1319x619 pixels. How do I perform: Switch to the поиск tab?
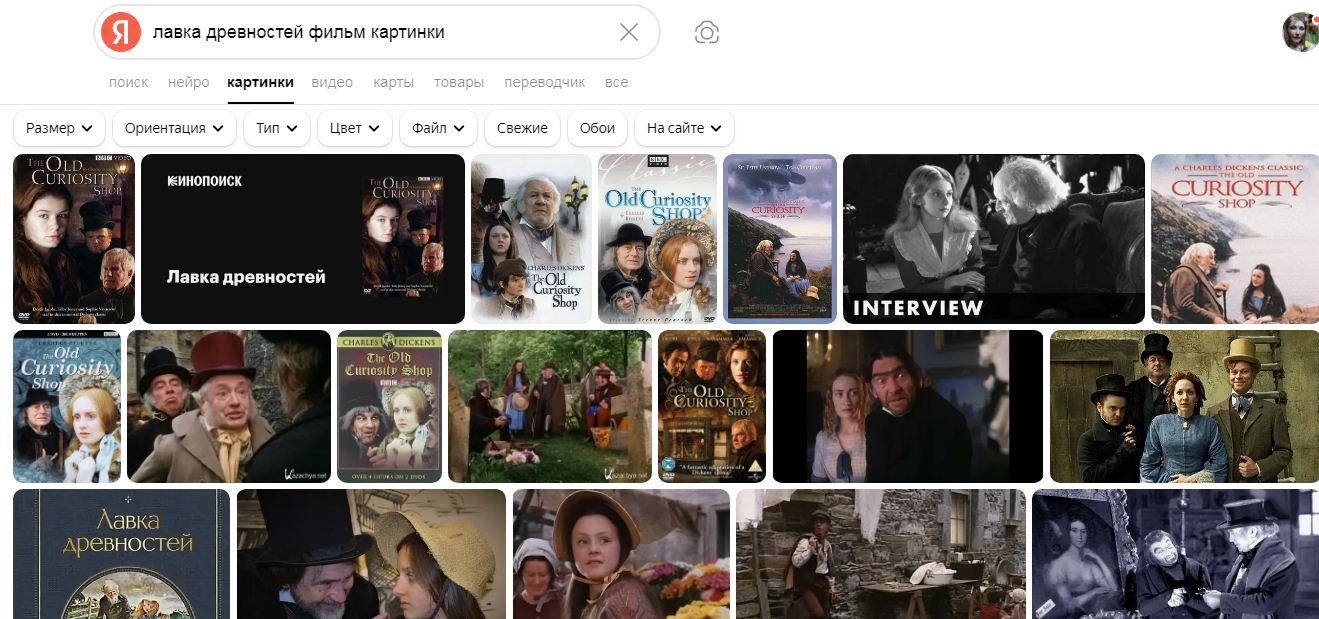tap(129, 82)
